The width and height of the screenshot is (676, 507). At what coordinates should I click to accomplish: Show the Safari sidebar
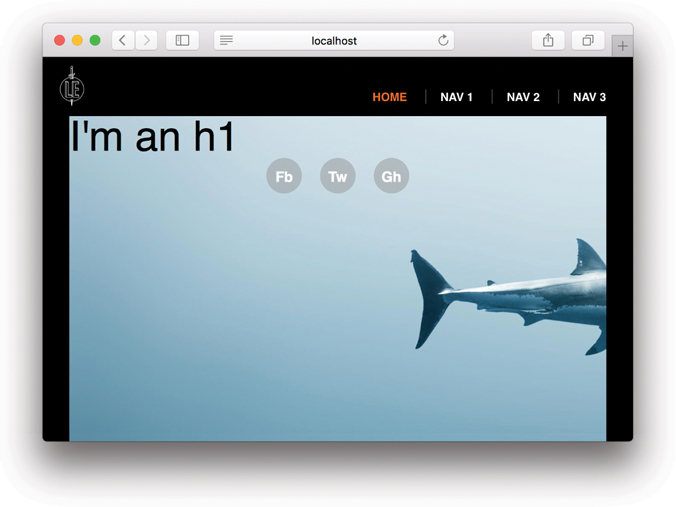(x=182, y=40)
